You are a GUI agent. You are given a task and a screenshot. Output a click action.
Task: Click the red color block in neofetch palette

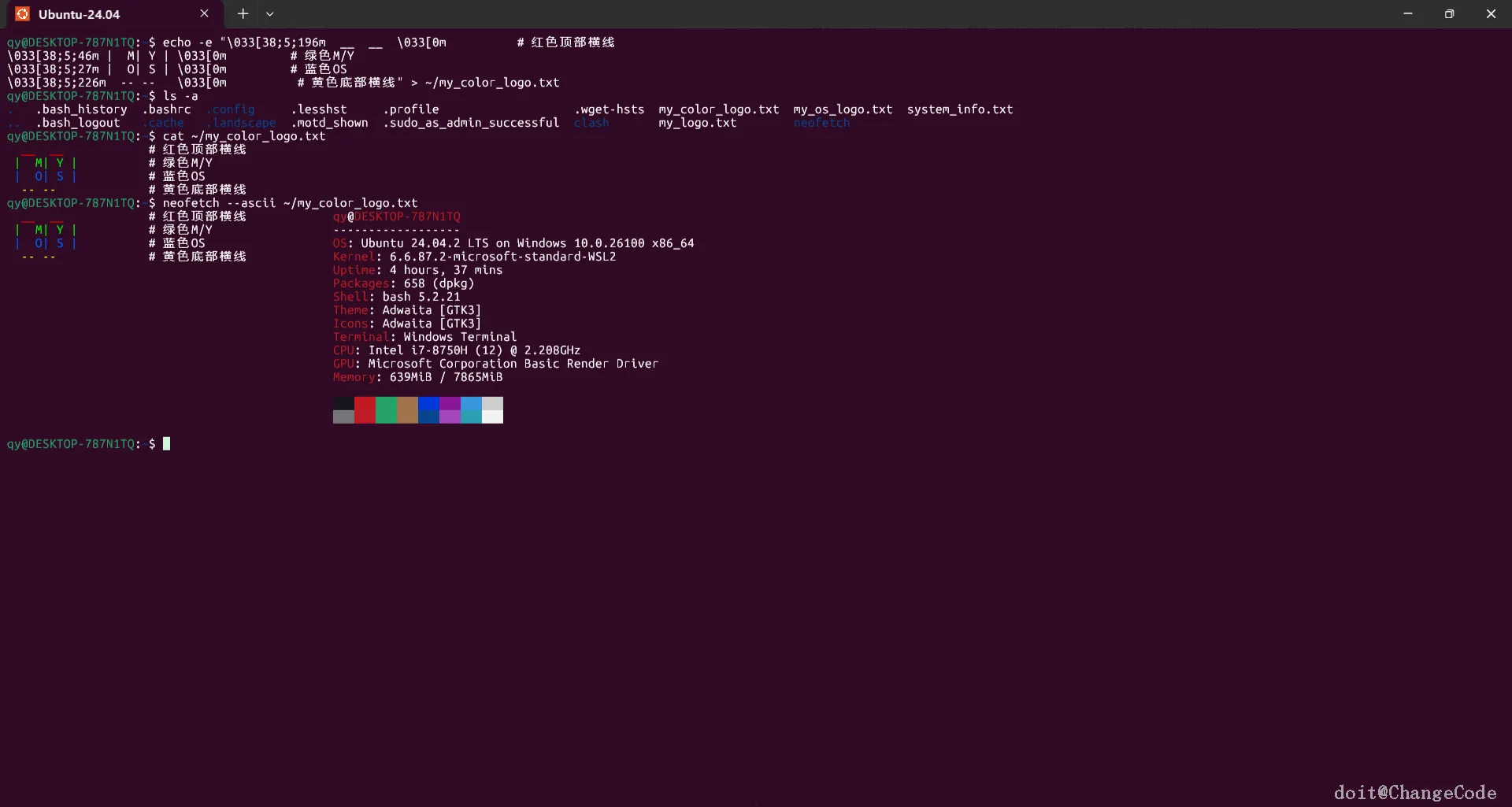click(x=365, y=410)
